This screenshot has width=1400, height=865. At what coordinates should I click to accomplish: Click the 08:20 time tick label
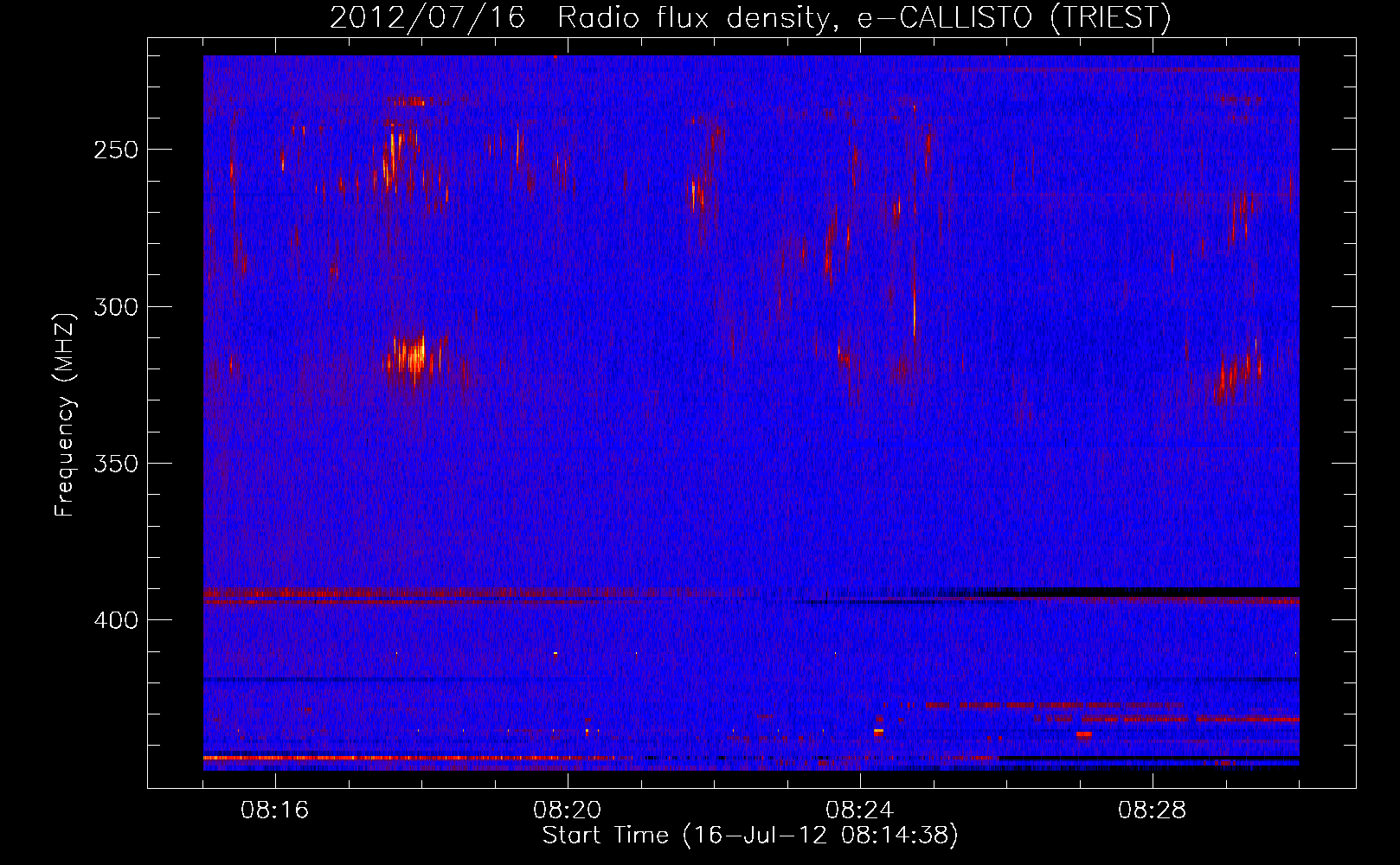(x=568, y=811)
